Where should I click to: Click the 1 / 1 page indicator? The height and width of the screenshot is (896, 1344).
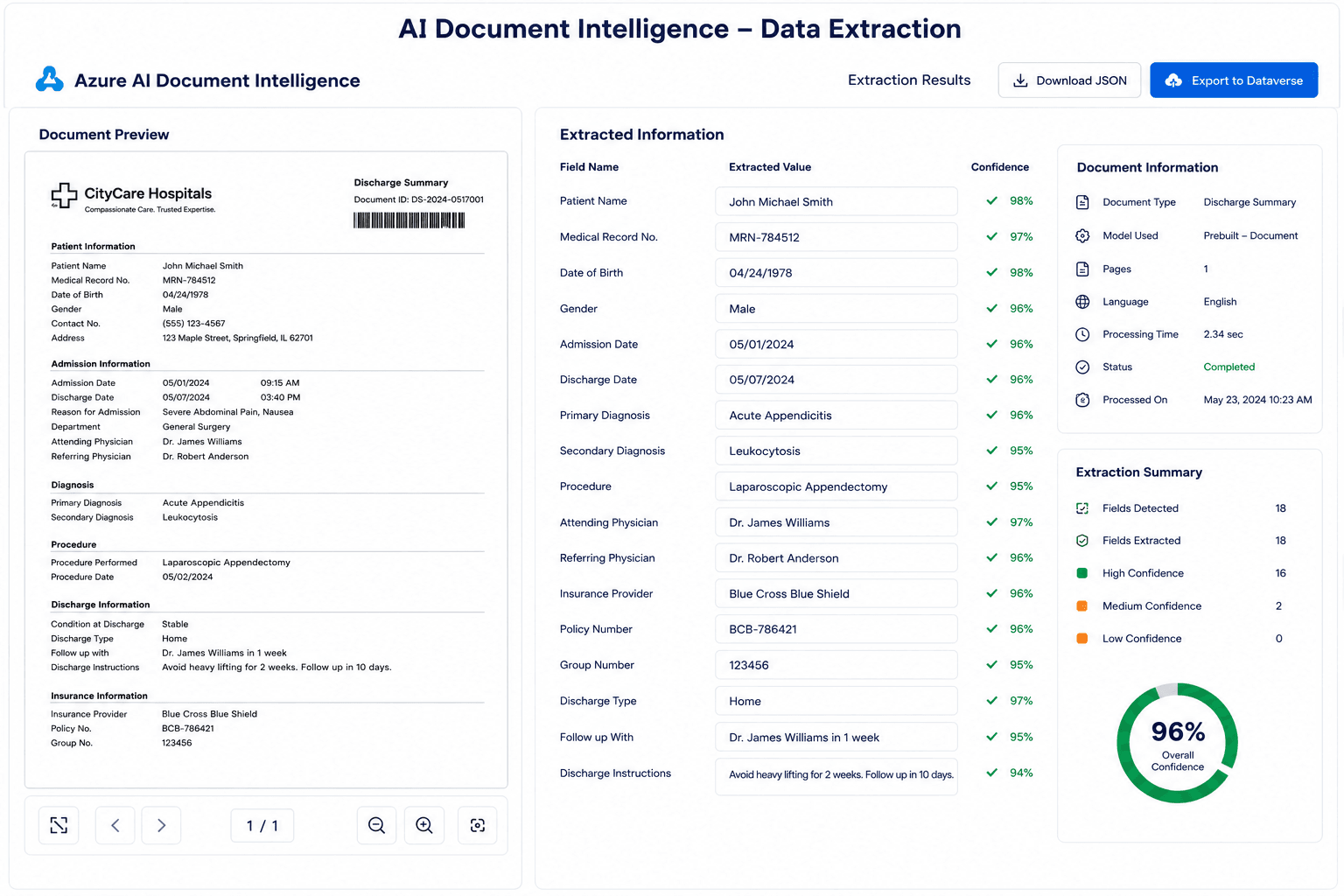point(262,825)
